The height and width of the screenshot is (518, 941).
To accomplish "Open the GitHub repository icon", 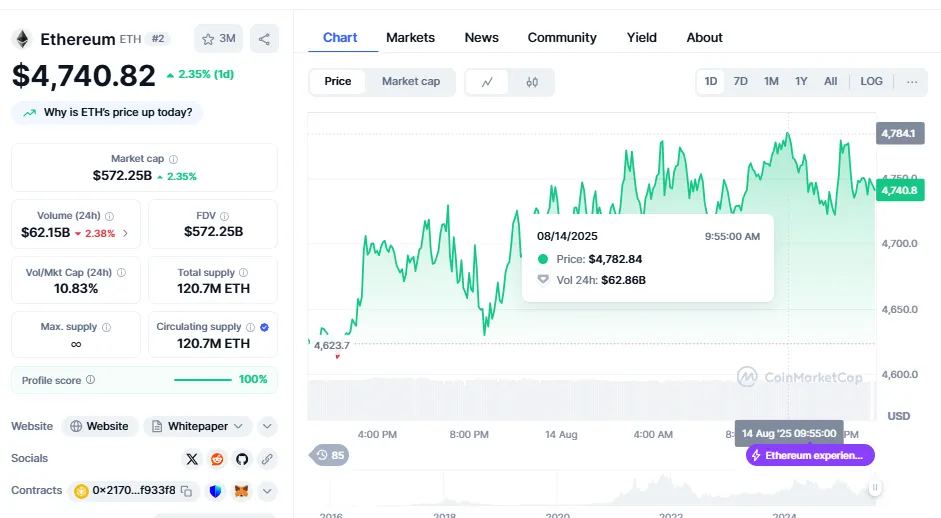I will [x=242, y=459].
